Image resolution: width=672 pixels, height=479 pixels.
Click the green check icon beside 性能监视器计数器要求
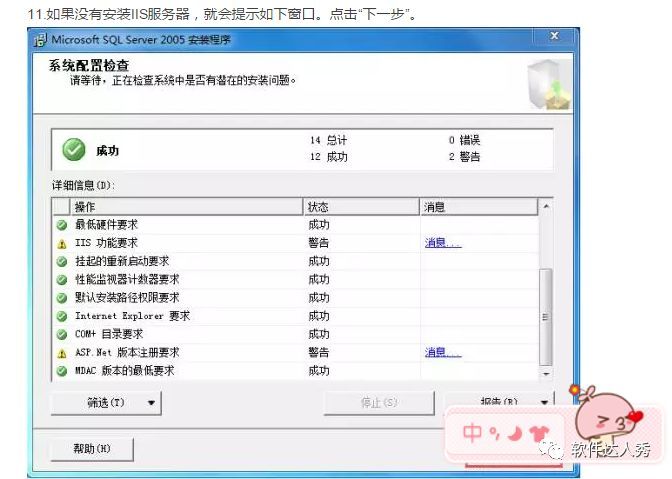point(62,280)
